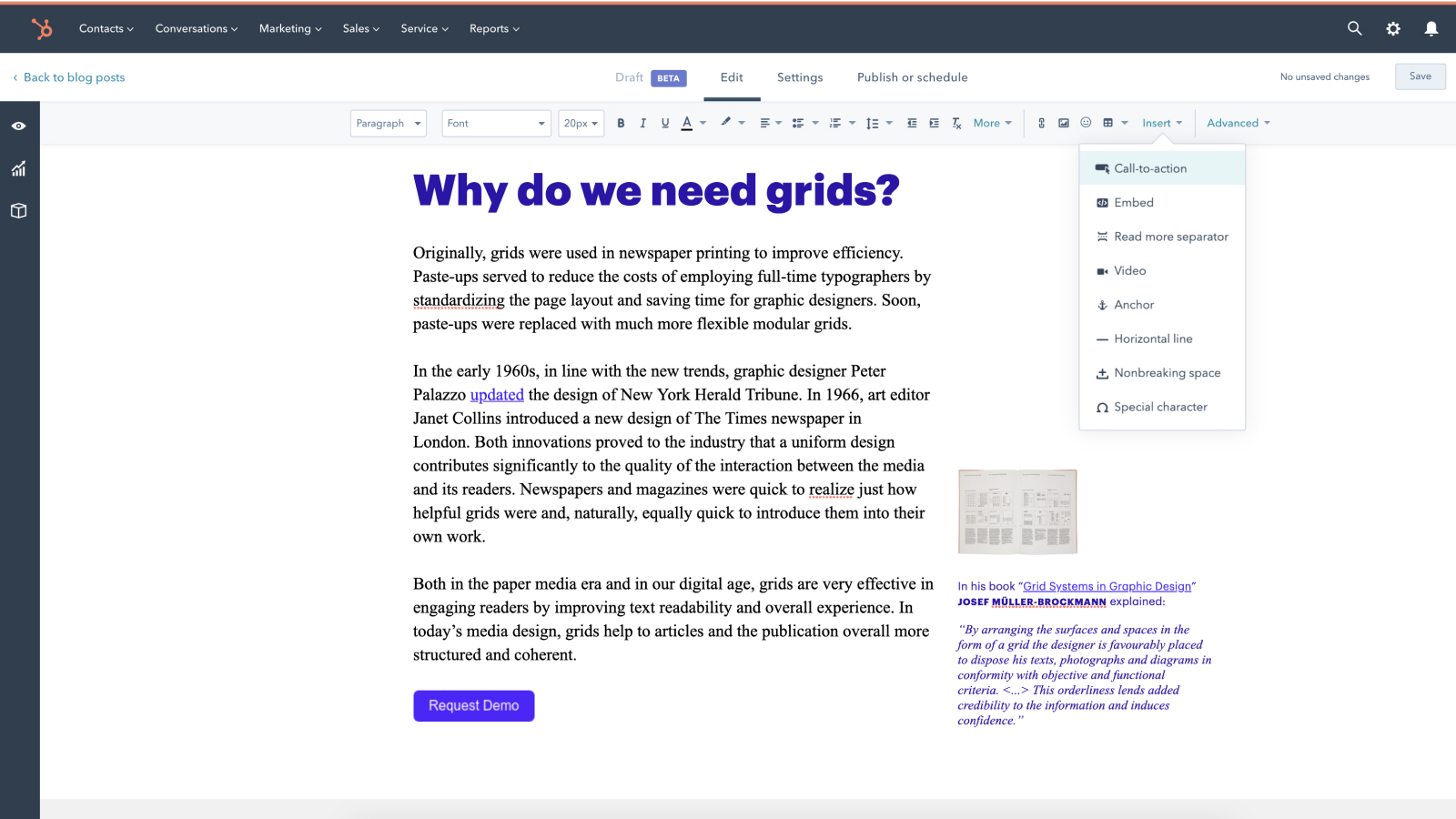
Task: Open the emoji picker icon
Action: (x=1086, y=123)
